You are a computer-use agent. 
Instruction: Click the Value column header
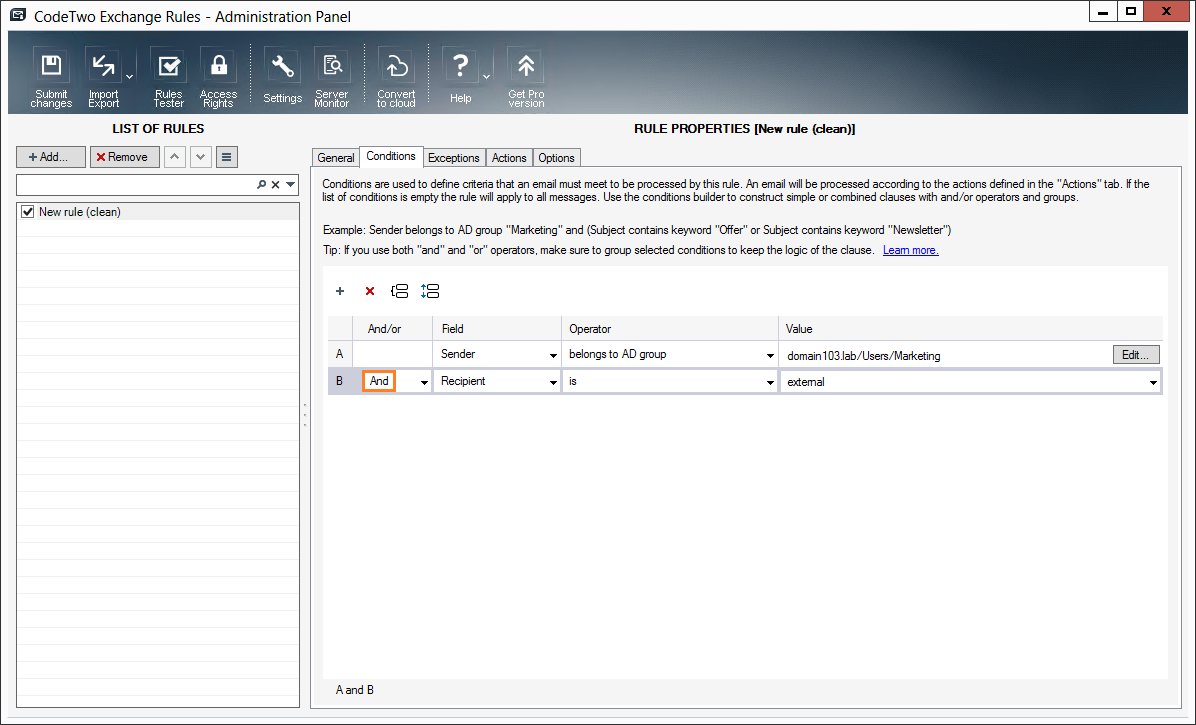click(x=970, y=329)
